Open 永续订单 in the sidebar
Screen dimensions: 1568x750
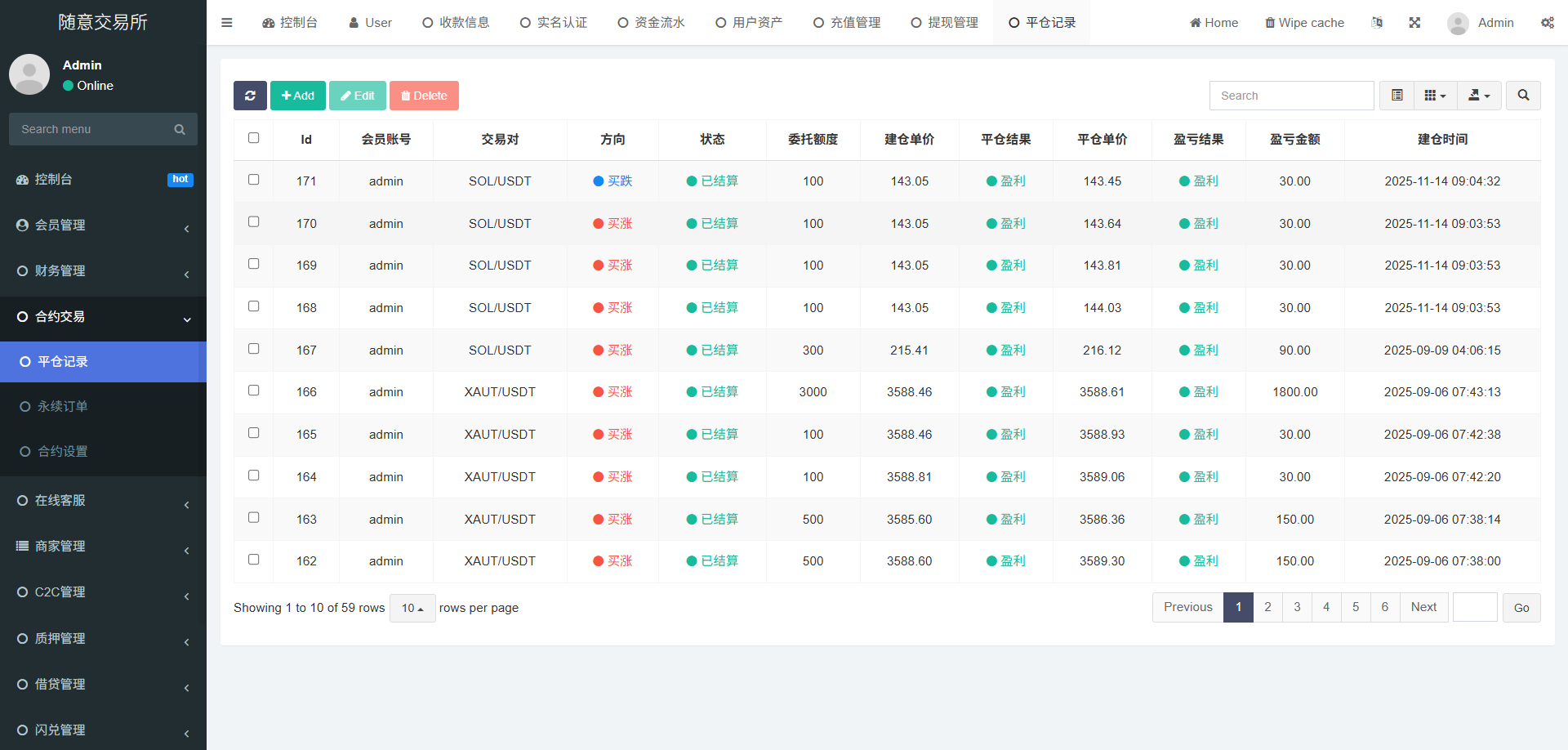pyautogui.click(x=62, y=406)
